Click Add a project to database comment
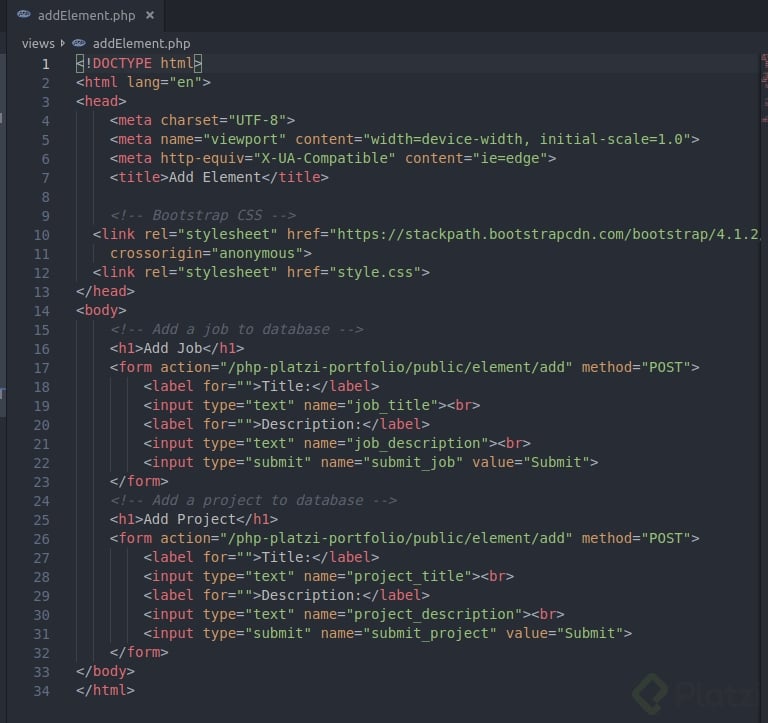The width and height of the screenshot is (768, 723). [253, 500]
